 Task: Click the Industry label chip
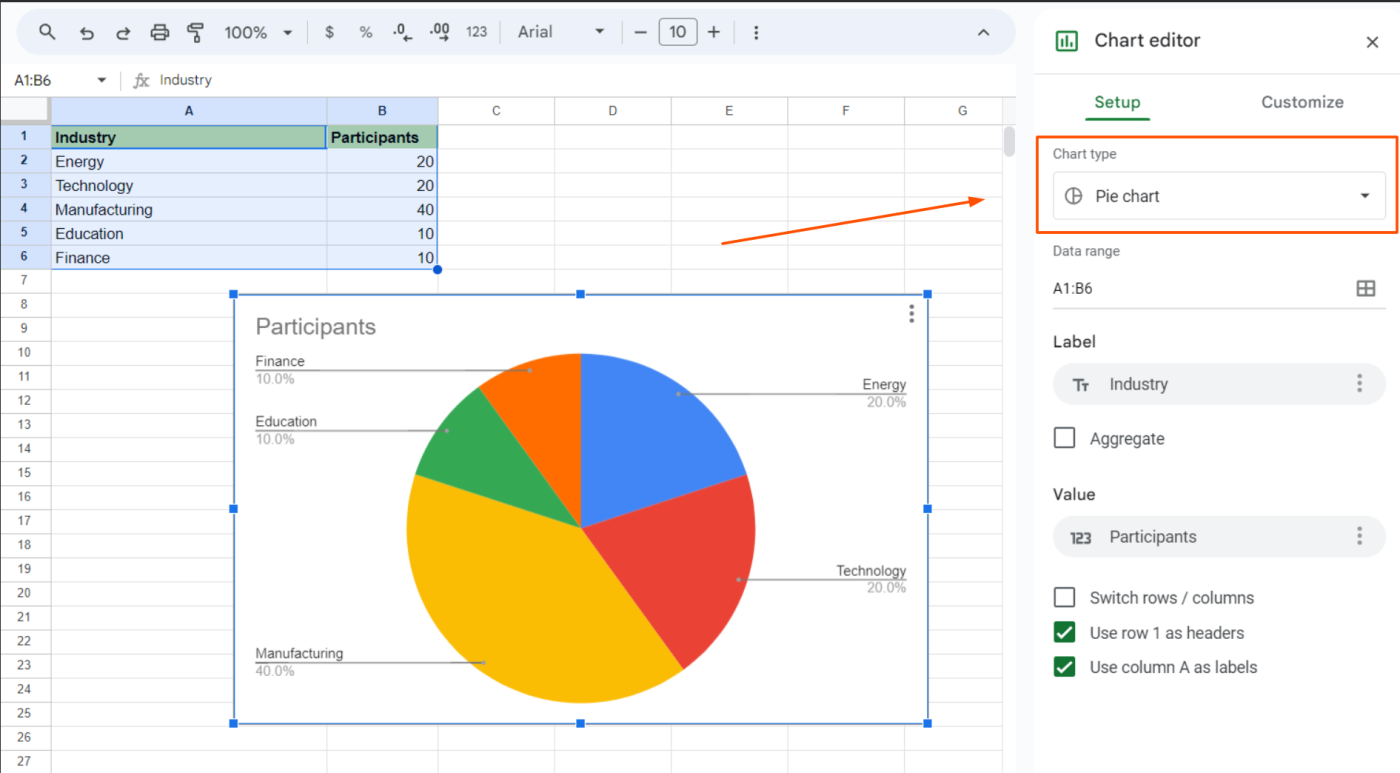point(1219,384)
